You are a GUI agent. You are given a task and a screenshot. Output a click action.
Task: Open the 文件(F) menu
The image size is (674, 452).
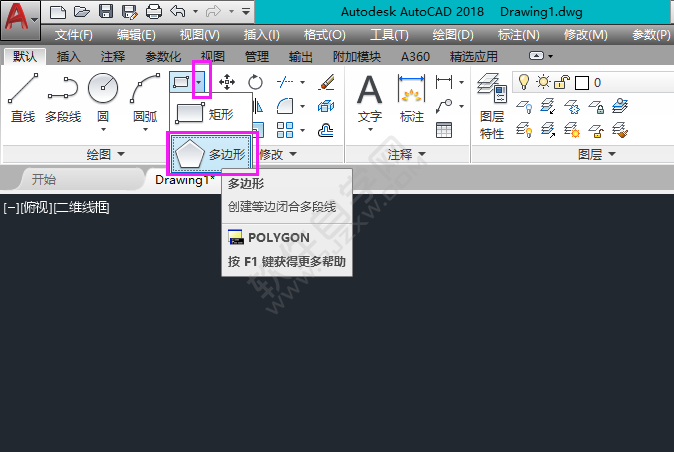[x=74, y=35]
